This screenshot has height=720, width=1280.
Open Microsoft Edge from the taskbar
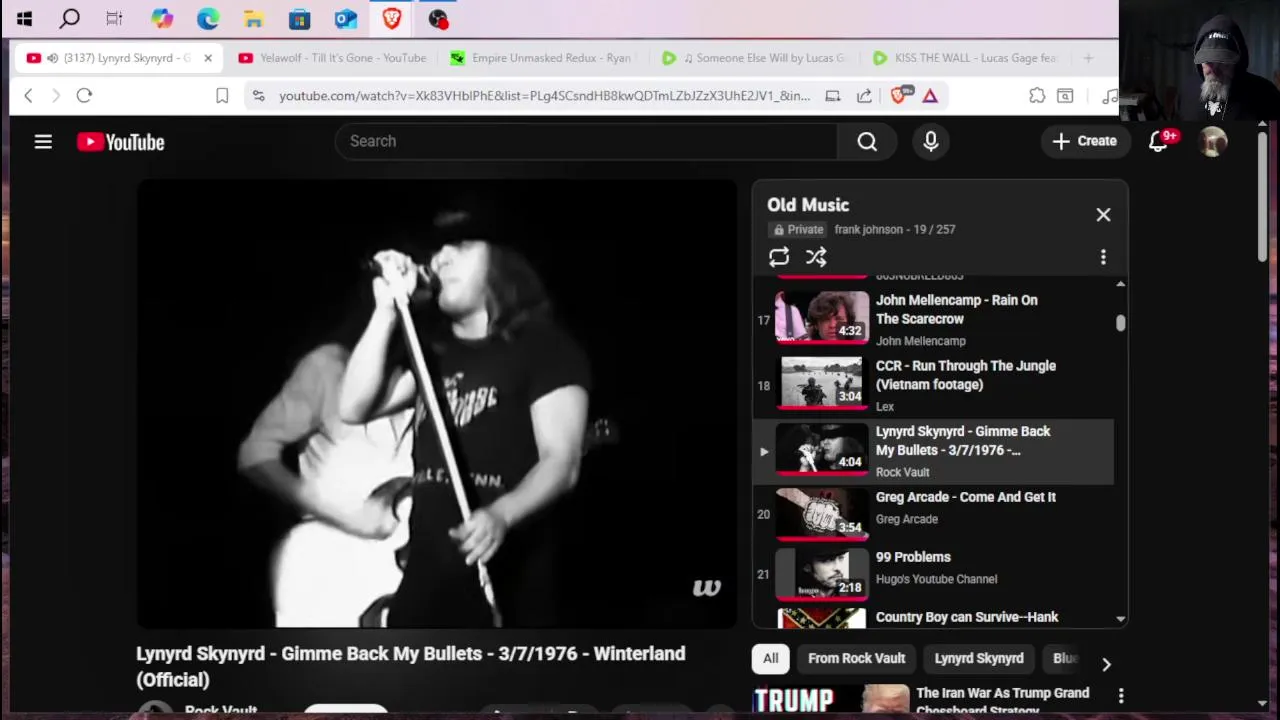[x=207, y=18]
